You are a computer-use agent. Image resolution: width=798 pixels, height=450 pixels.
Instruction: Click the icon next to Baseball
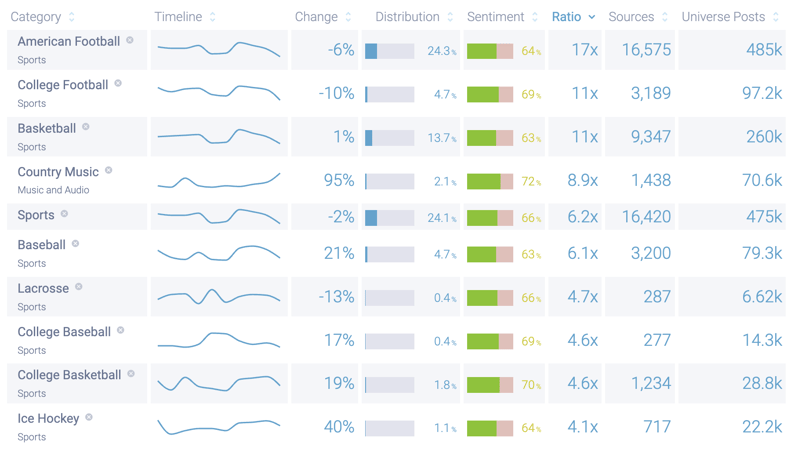pyautogui.click(x=76, y=244)
